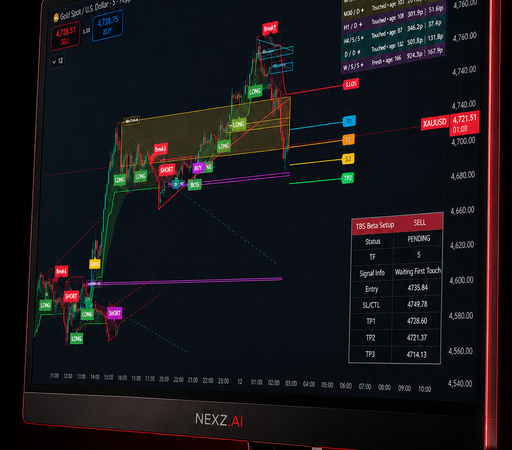This screenshot has height=450, width=512.
Task: Select the purple BUY signal label
Action: [x=198, y=167]
